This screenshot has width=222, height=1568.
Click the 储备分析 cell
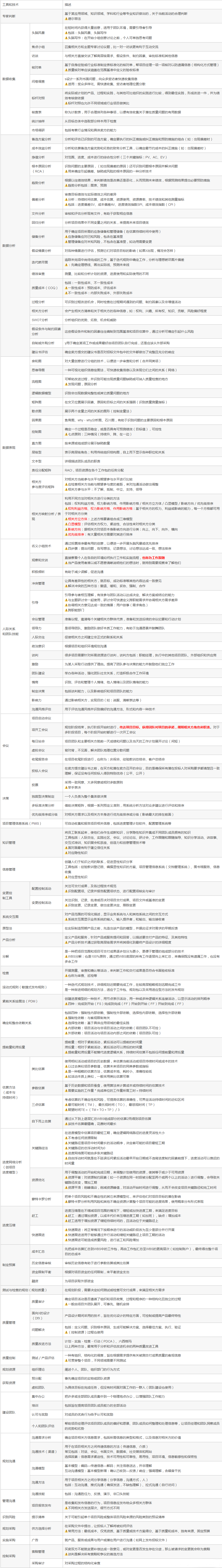coord(46,237)
